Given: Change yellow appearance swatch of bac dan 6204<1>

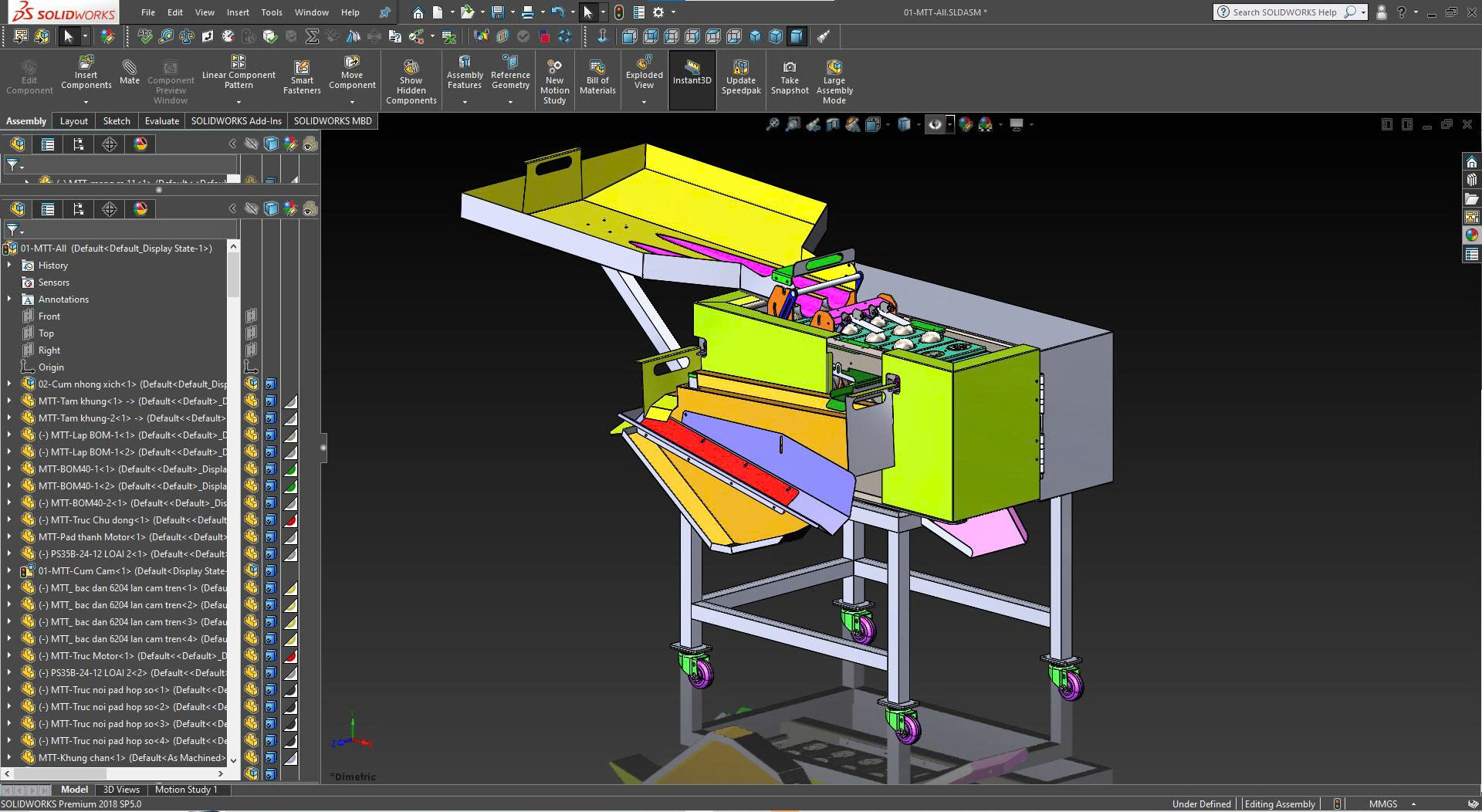Looking at the screenshot, I should (290, 588).
